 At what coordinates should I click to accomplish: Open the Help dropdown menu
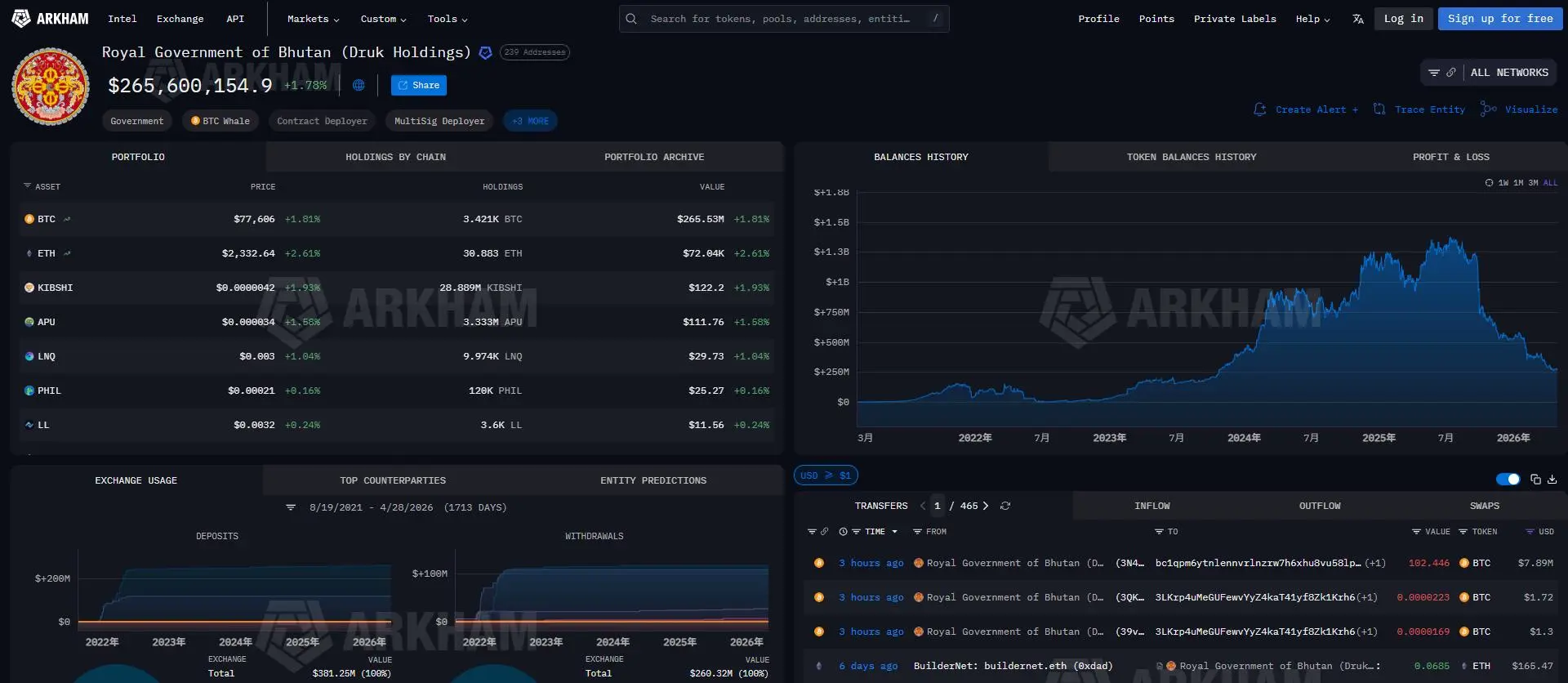(x=1312, y=19)
